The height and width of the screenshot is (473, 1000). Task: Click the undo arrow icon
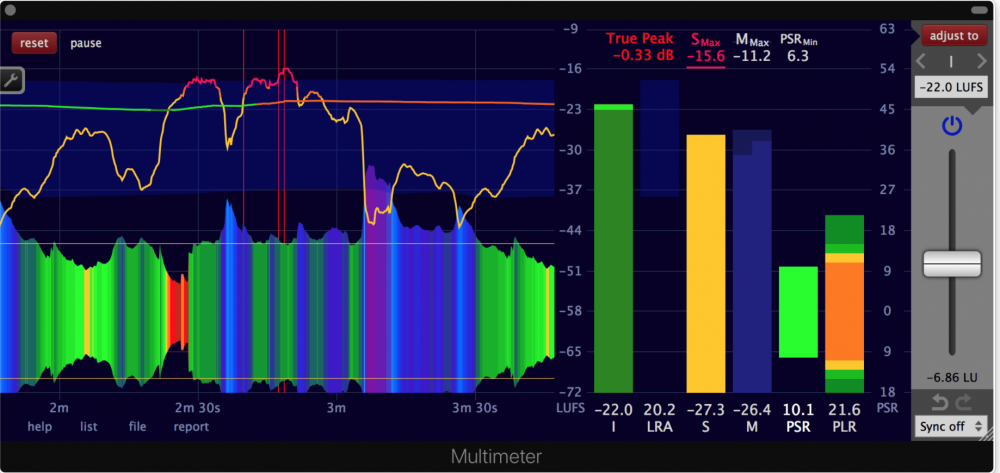click(940, 401)
